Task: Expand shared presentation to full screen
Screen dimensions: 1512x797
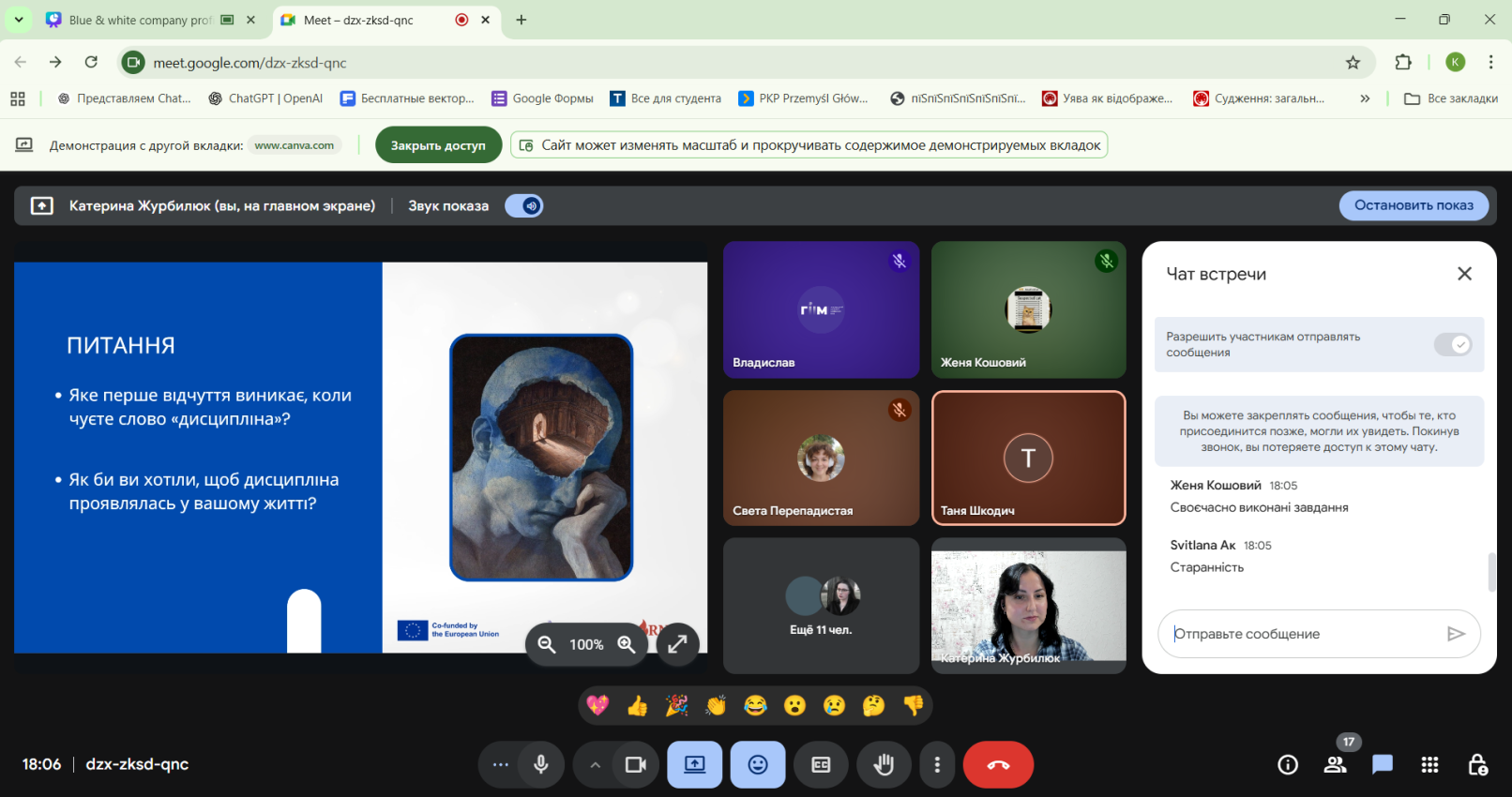Action: point(677,644)
